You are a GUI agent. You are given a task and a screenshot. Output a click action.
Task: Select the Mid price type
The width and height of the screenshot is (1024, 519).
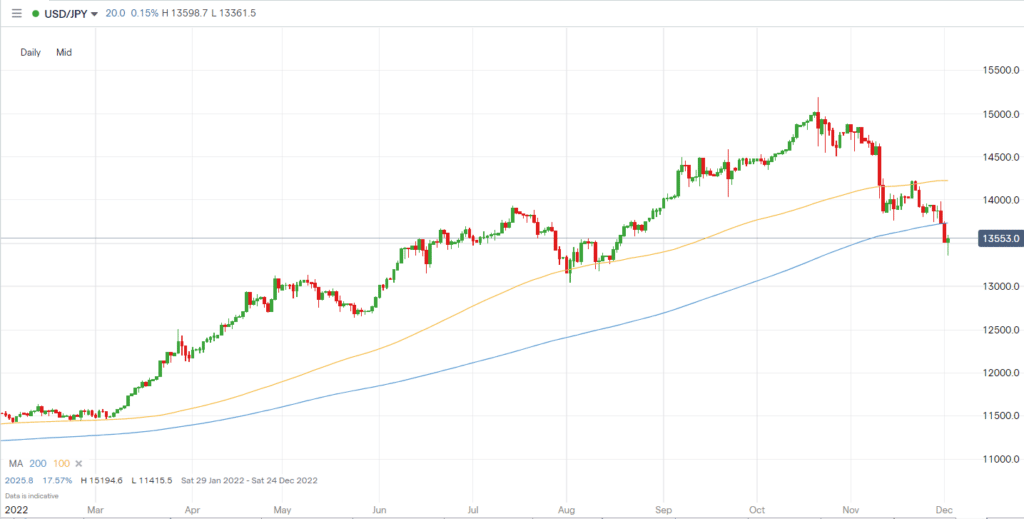pos(64,53)
